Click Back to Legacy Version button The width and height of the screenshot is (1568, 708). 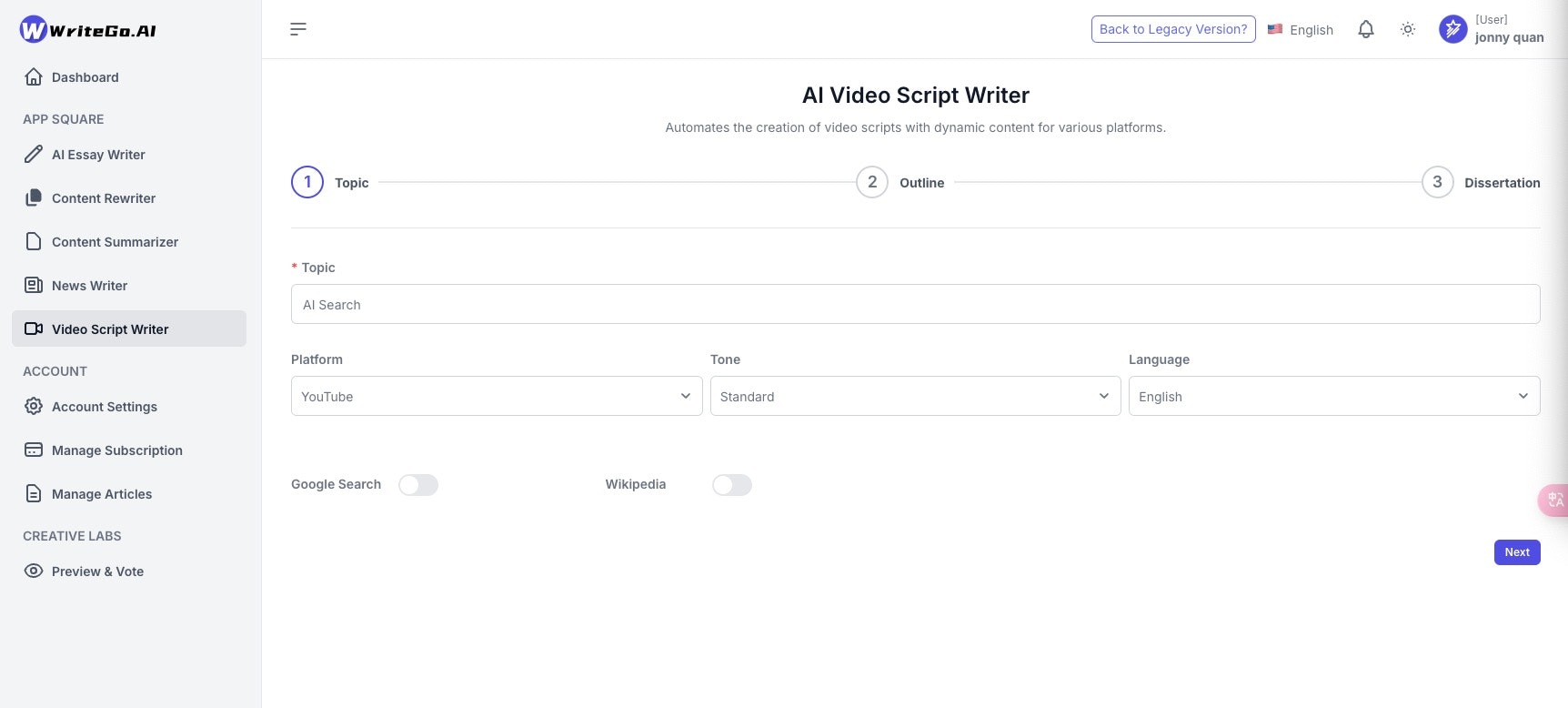pos(1173,29)
